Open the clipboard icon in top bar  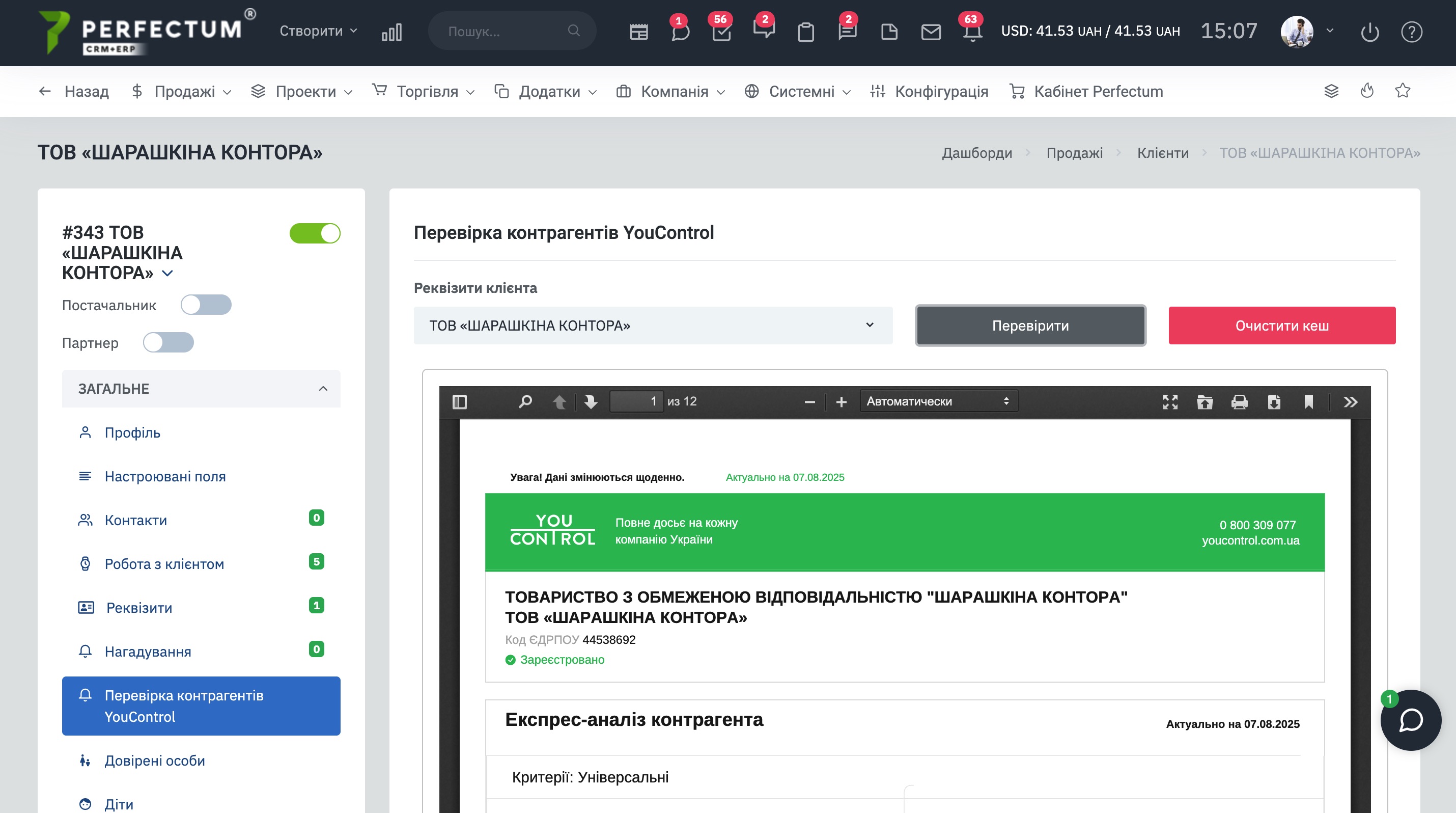click(805, 32)
